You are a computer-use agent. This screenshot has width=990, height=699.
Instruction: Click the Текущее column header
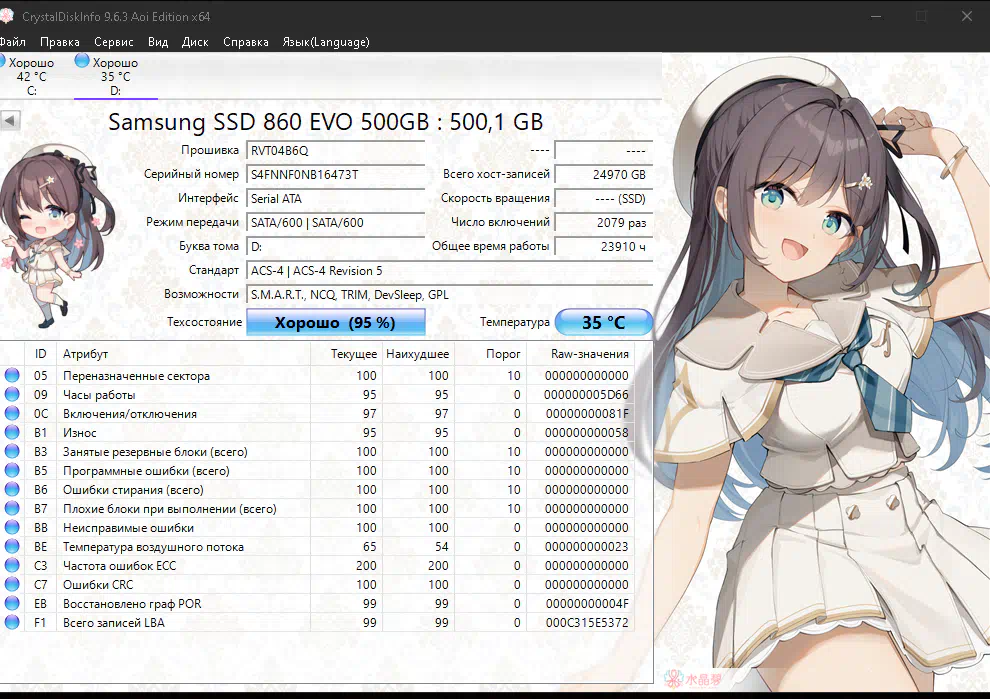[x=346, y=354]
